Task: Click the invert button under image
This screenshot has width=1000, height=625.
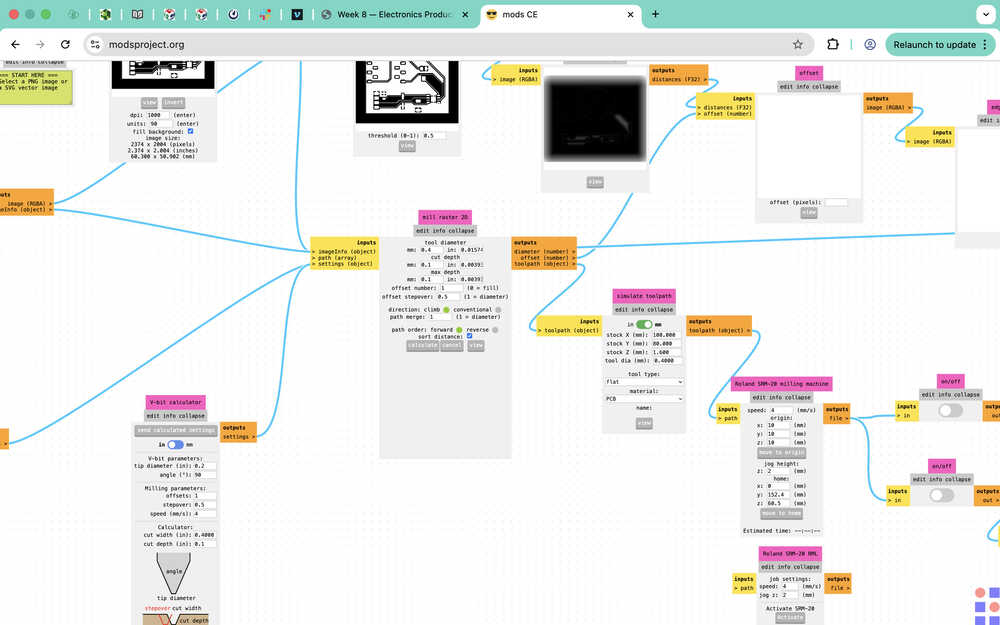Action: (x=173, y=103)
